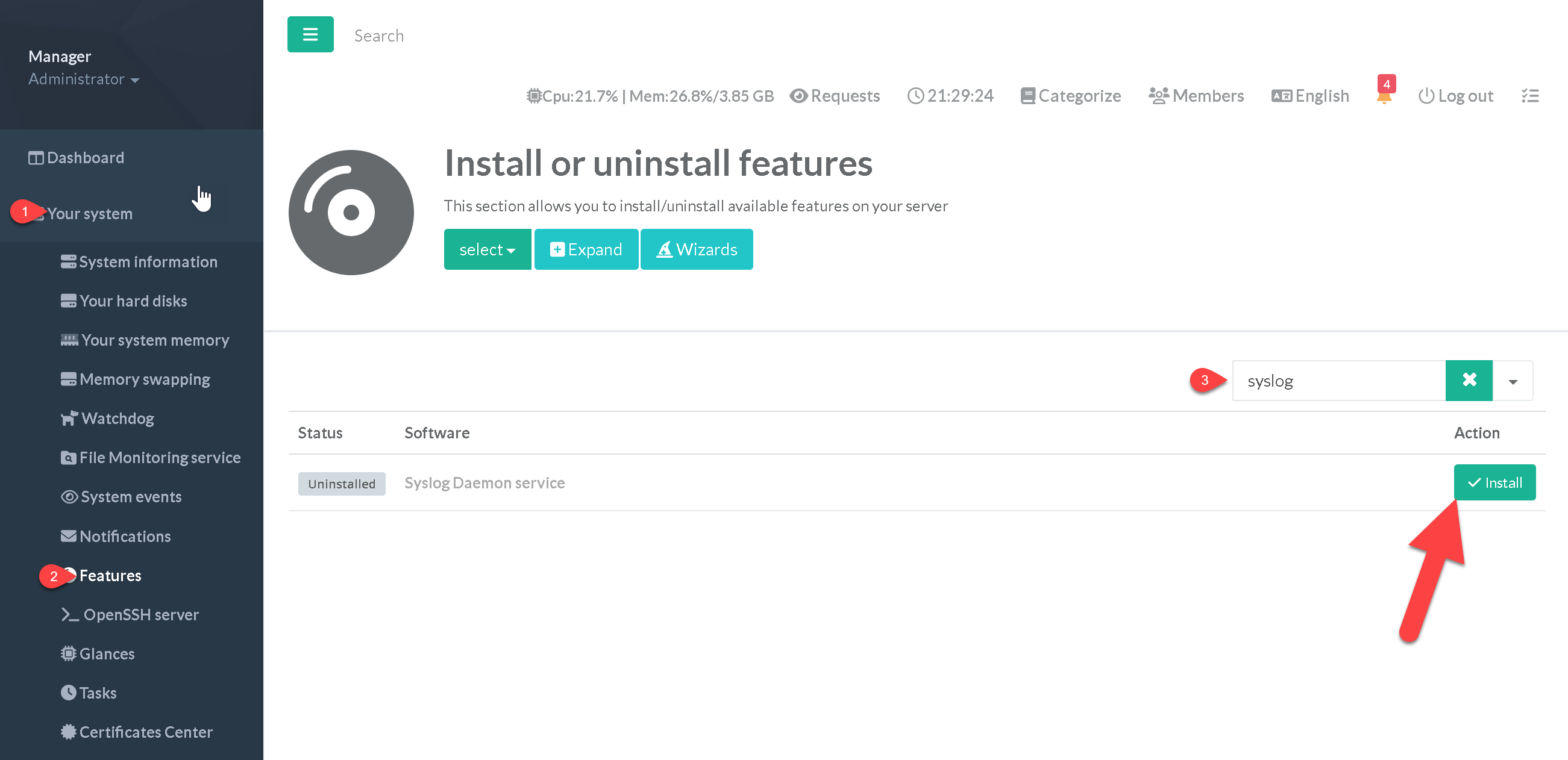The width and height of the screenshot is (1568, 760).
Task: Open Tasks in the sidebar
Action: point(98,693)
